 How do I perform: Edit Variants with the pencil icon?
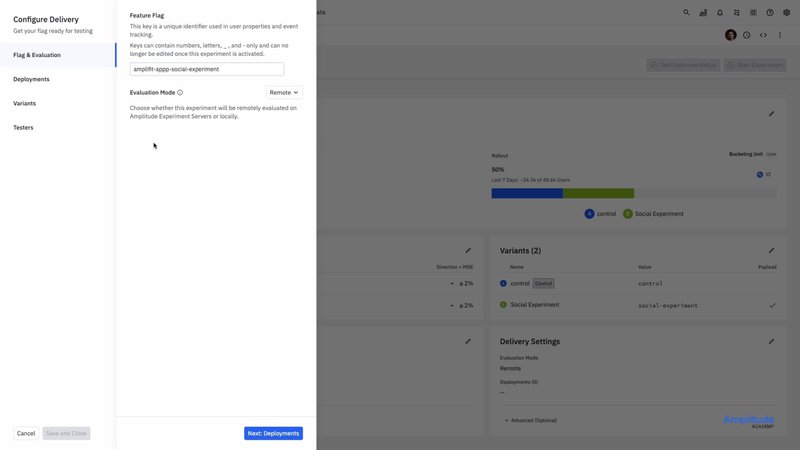coord(770,250)
